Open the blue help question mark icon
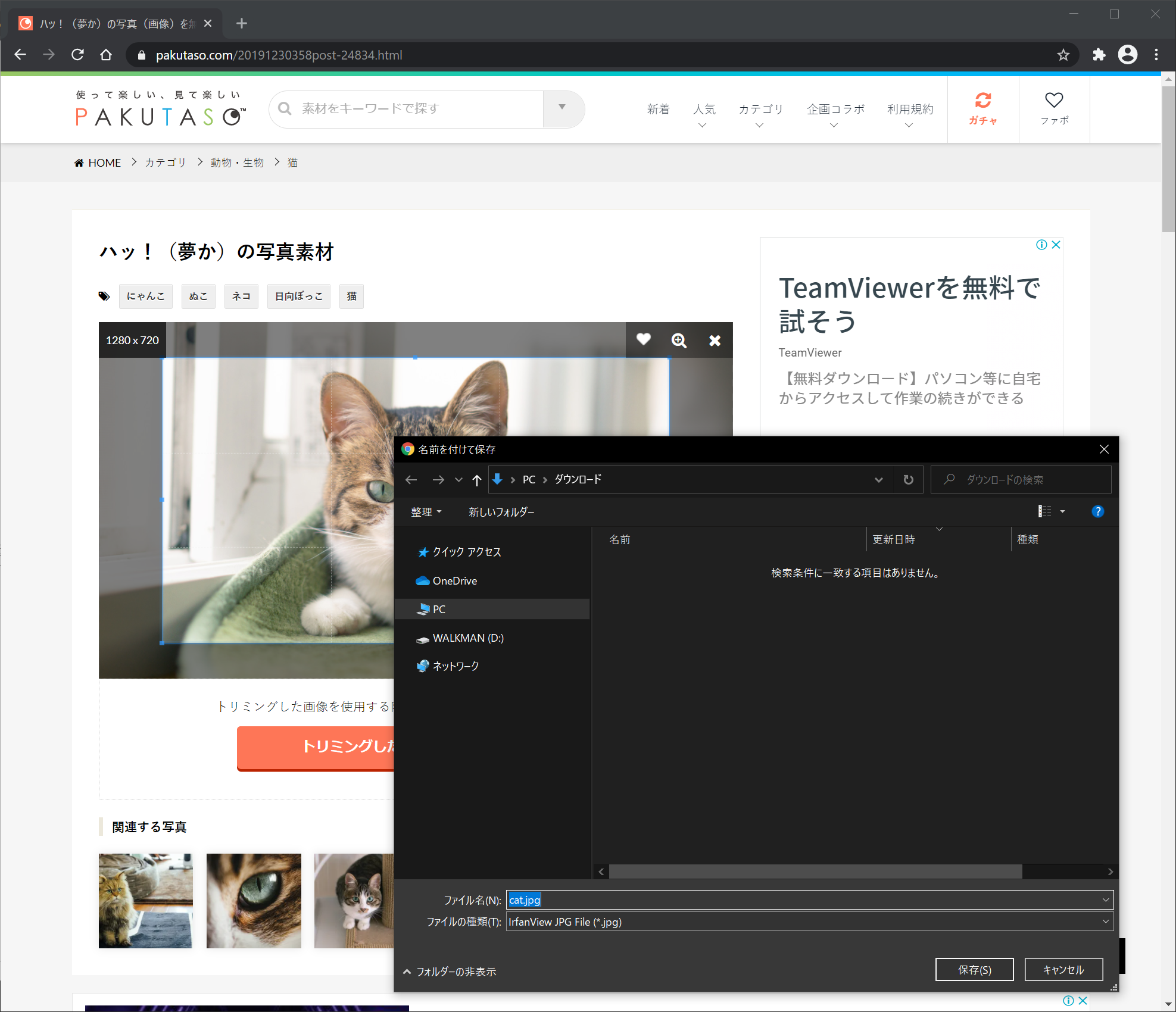The height and width of the screenshot is (1012, 1176). point(1097,511)
